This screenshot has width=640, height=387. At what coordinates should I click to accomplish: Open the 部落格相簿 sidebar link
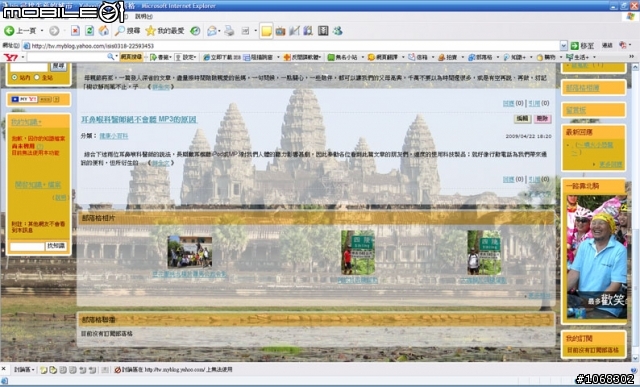[x=582, y=88]
